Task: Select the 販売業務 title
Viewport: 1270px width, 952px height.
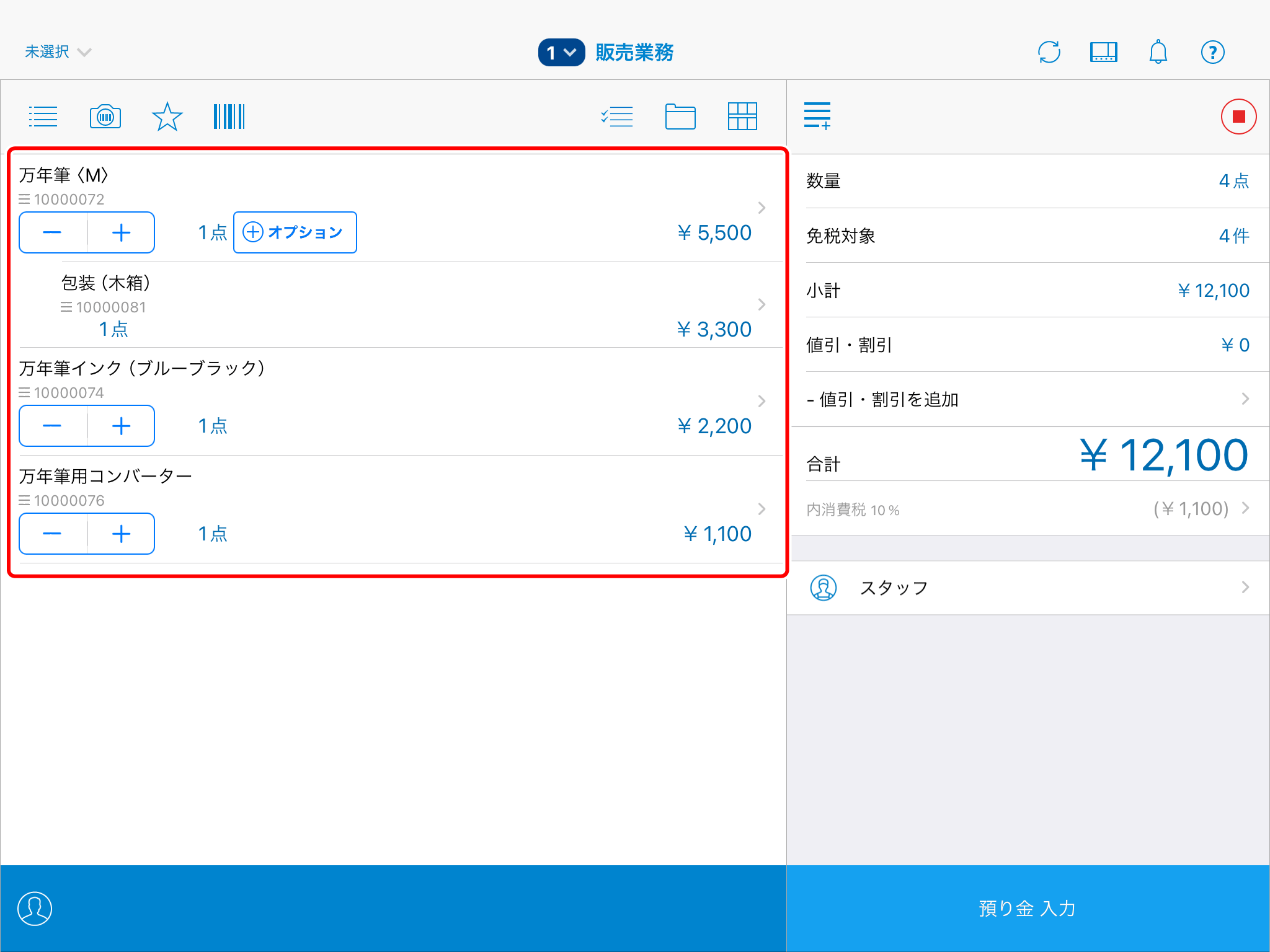Action: pyautogui.click(x=634, y=52)
